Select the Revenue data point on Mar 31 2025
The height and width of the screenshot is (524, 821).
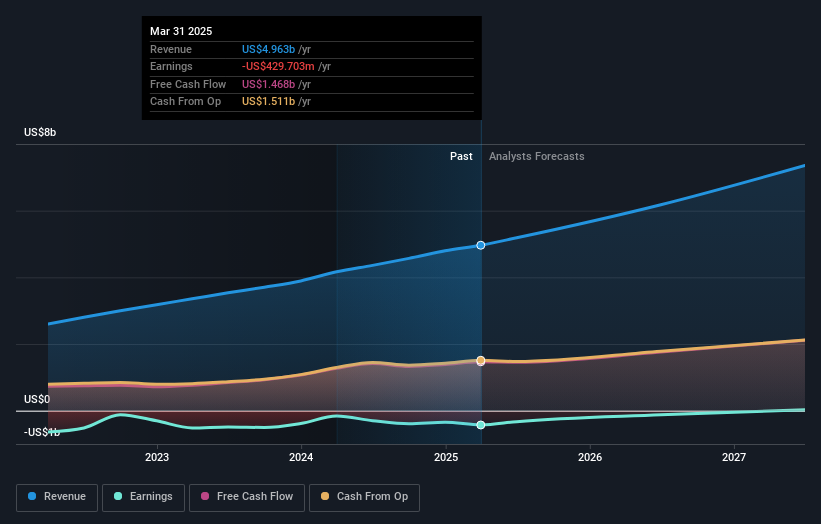tap(481, 246)
